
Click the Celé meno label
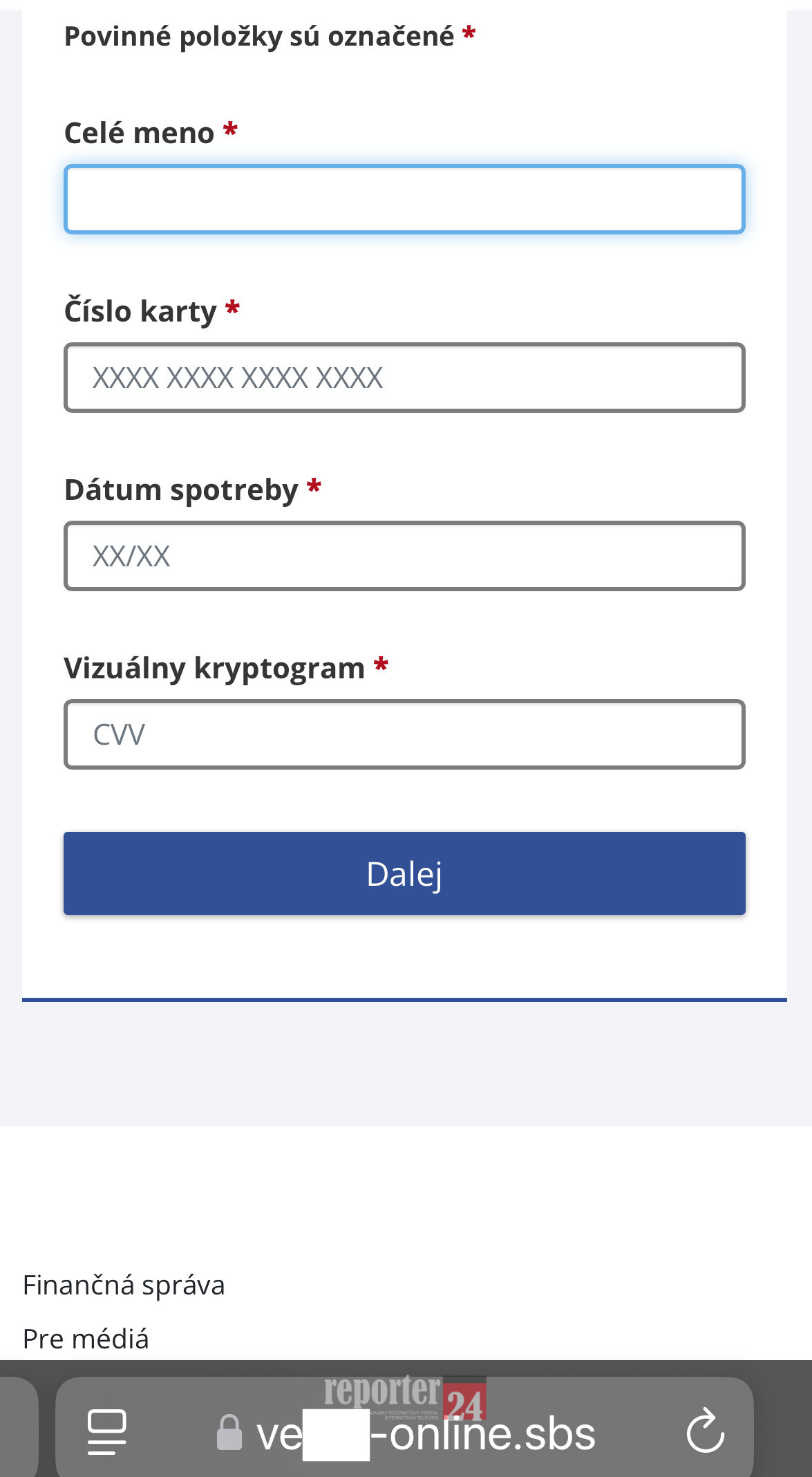[139, 133]
